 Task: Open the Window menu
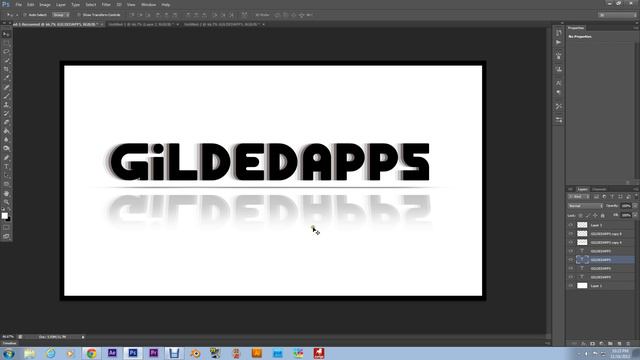[x=148, y=4]
